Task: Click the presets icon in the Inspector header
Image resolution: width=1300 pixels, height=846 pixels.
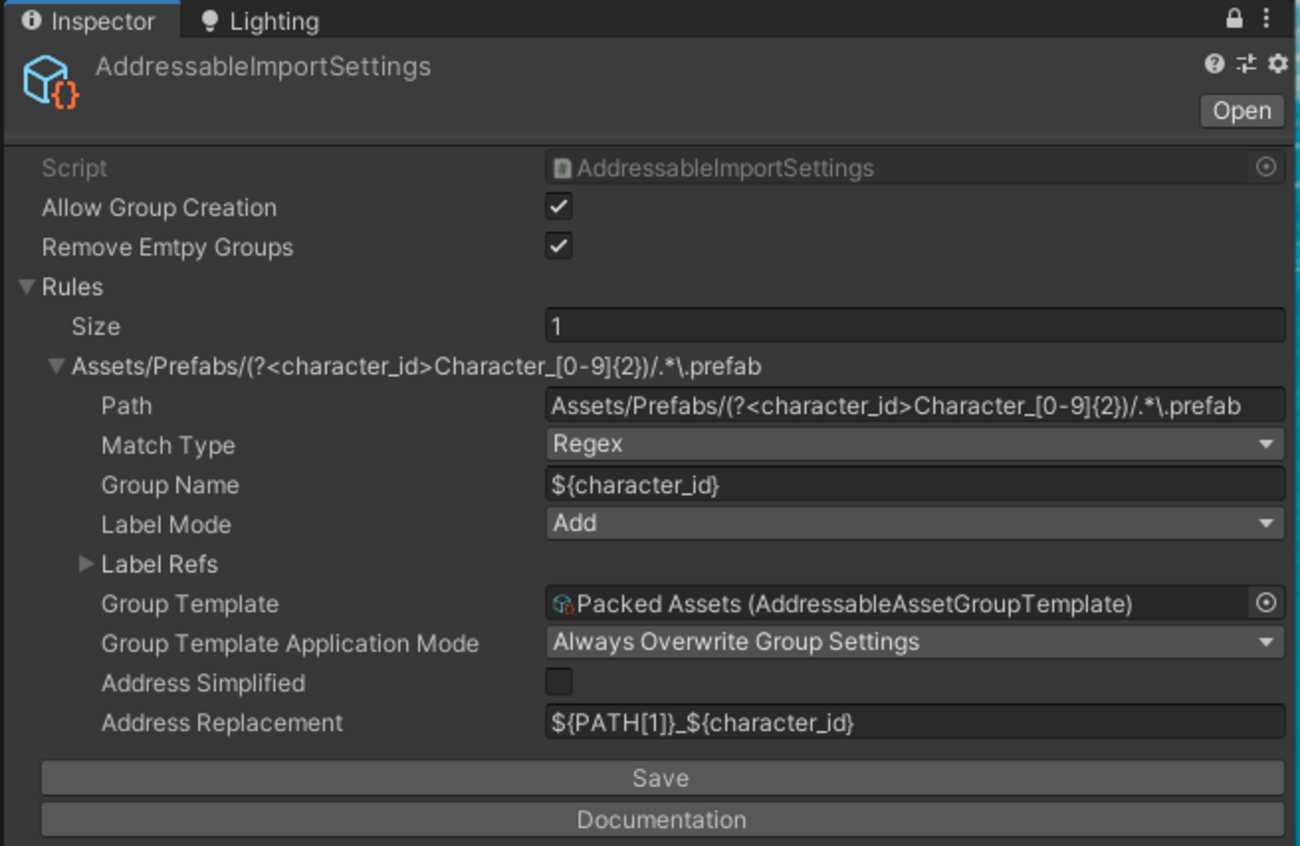Action: [1245, 64]
